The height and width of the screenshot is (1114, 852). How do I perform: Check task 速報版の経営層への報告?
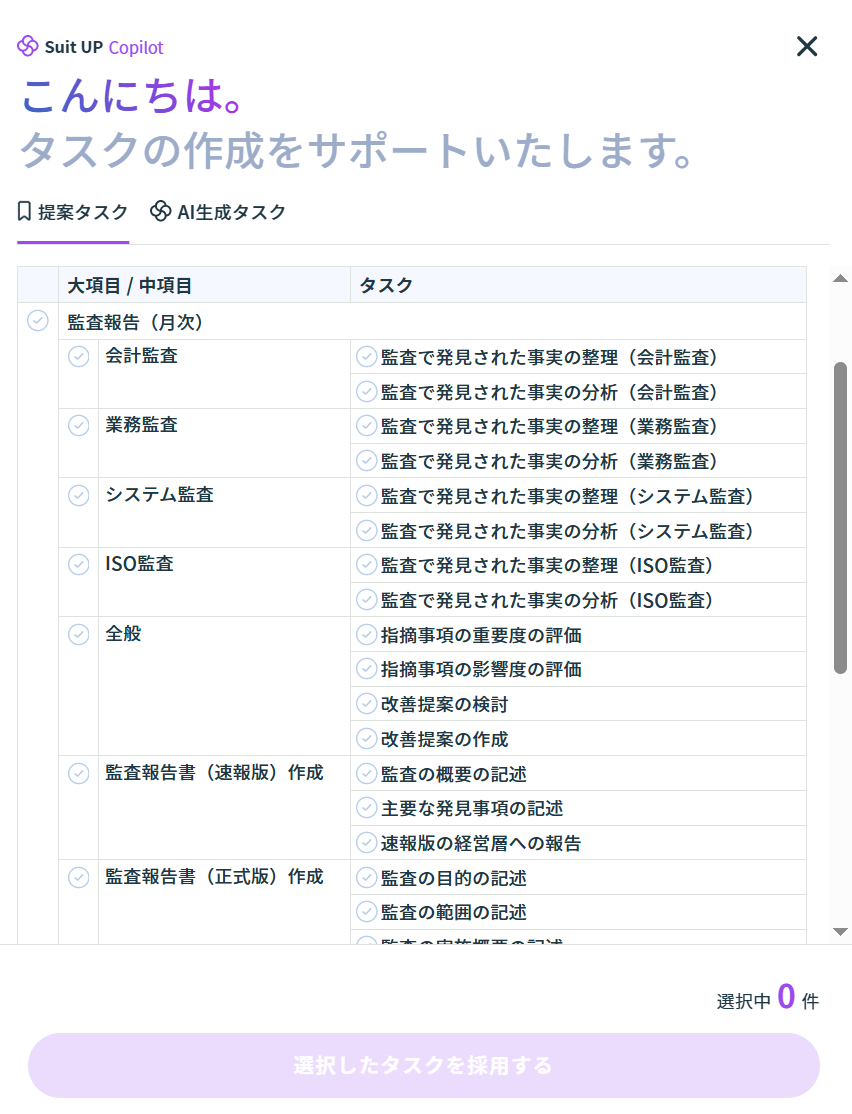[x=367, y=843]
